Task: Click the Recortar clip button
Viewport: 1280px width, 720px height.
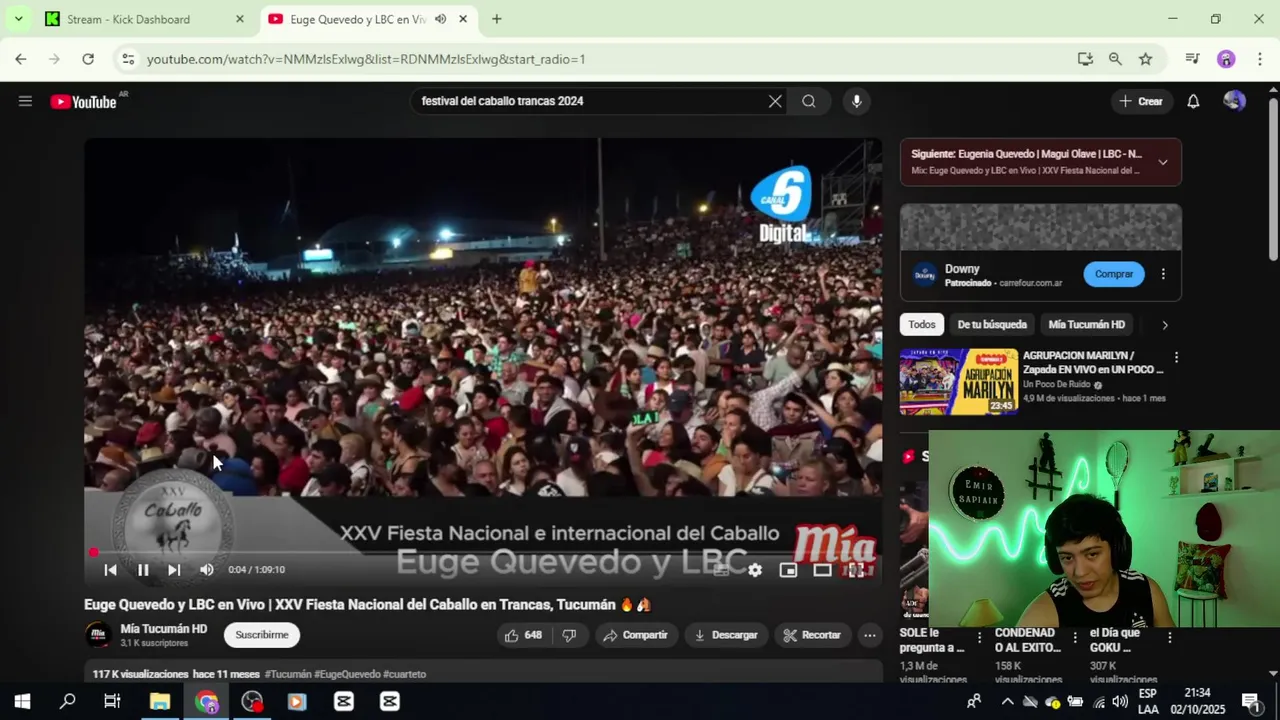Action: click(812, 635)
